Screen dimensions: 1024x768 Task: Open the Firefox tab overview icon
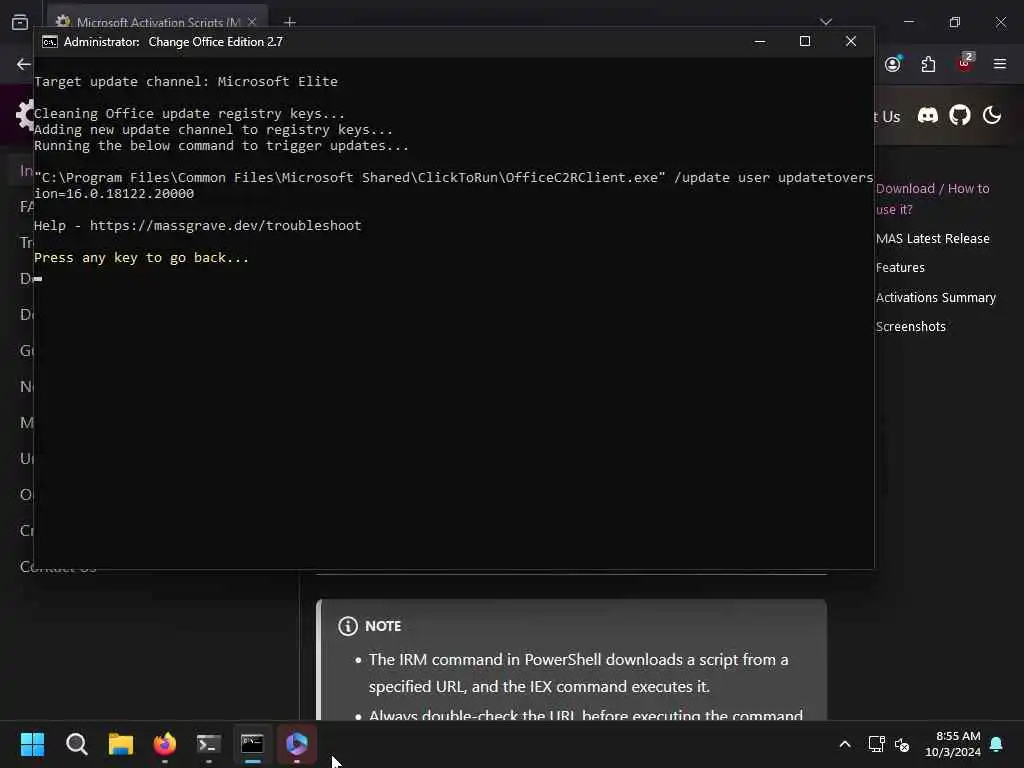[20, 22]
